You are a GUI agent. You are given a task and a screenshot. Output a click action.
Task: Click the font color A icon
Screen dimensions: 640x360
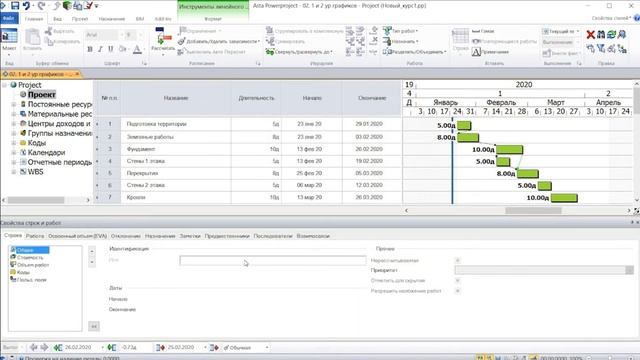[138, 49]
